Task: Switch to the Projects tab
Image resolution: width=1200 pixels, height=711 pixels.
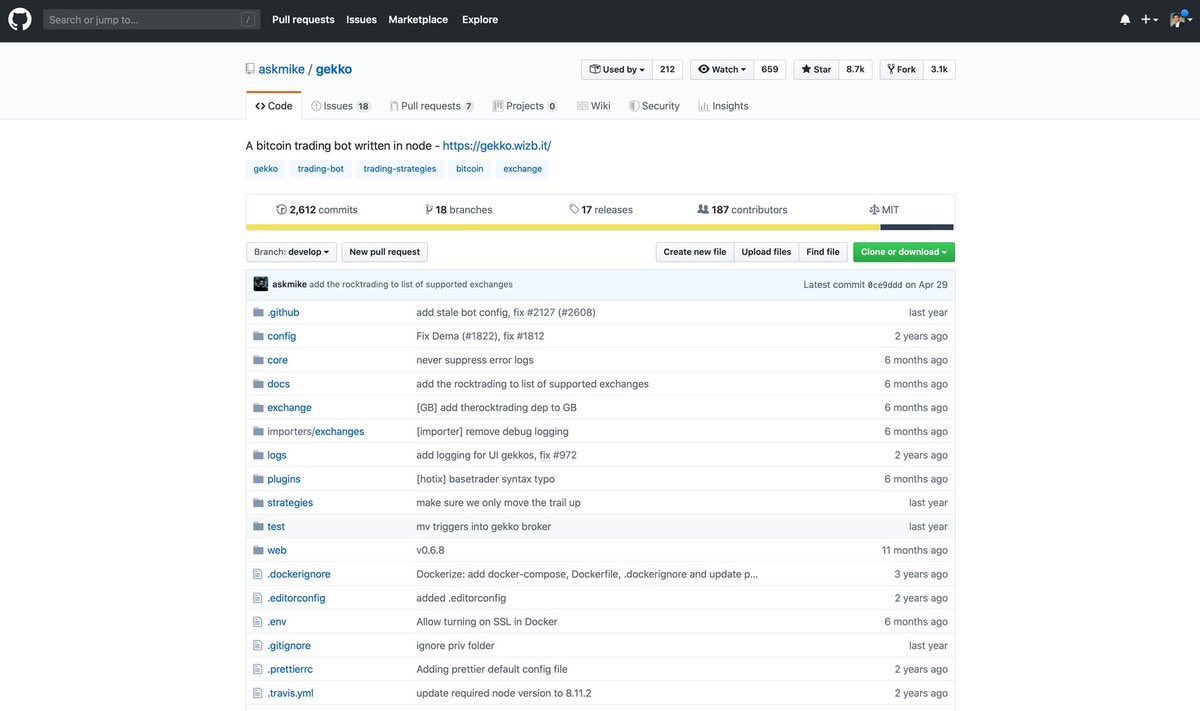Action: (x=525, y=106)
